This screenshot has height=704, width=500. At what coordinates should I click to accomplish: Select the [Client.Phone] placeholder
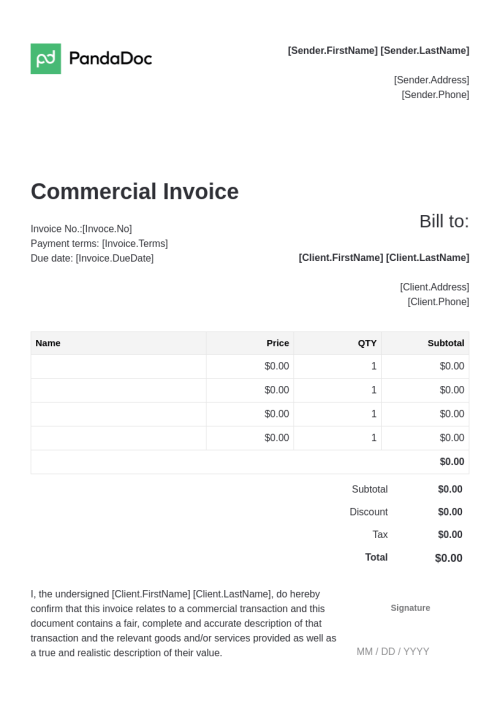tap(438, 302)
